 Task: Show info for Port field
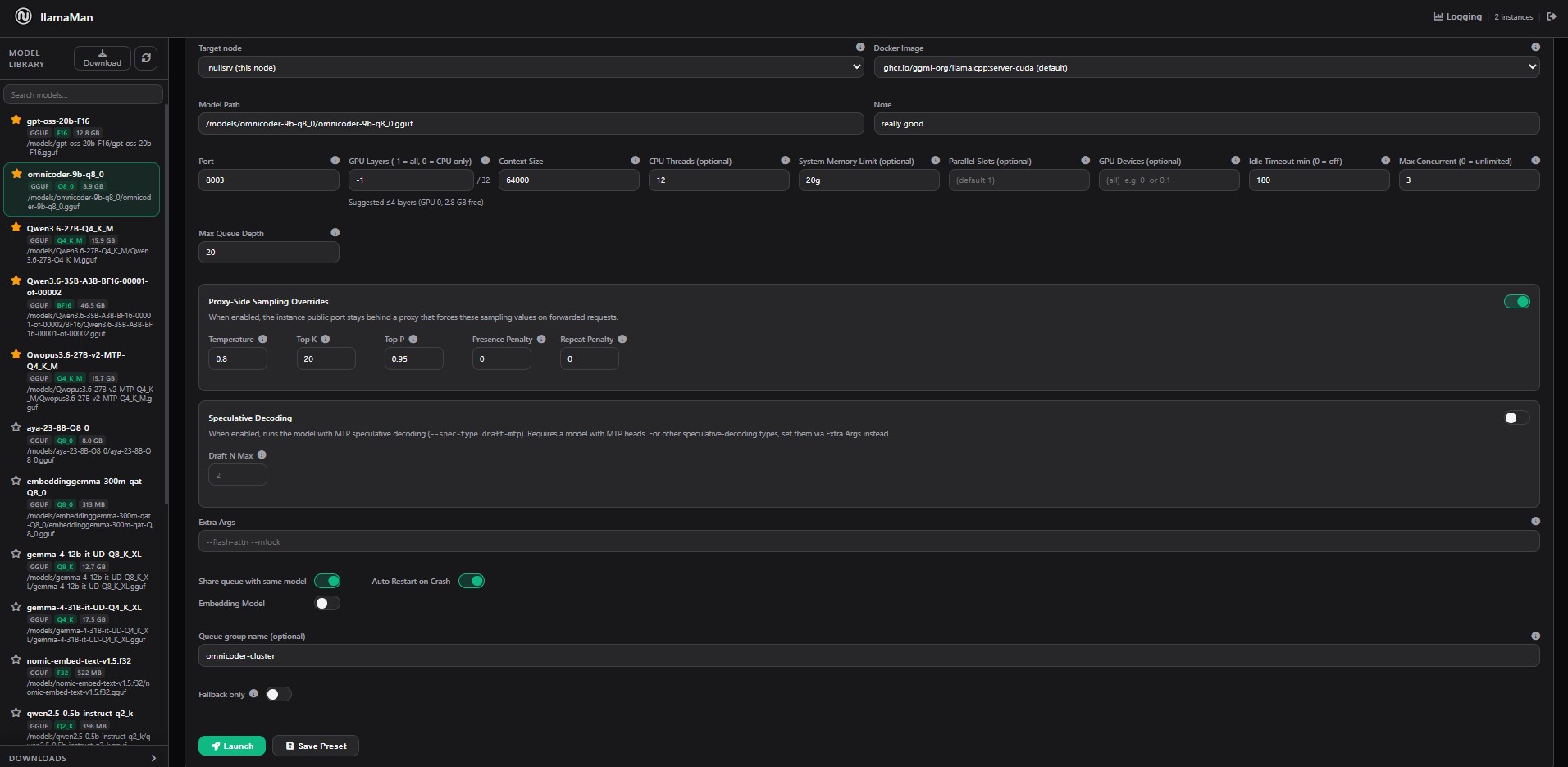point(335,160)
